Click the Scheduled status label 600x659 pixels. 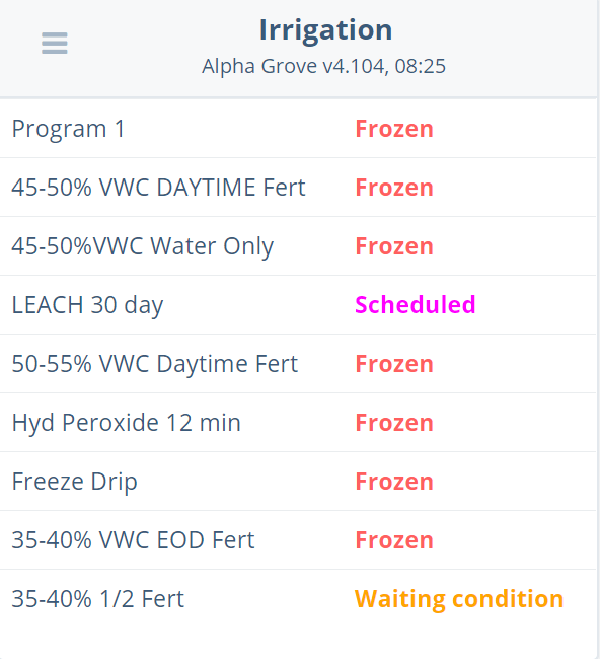(415, 305)
